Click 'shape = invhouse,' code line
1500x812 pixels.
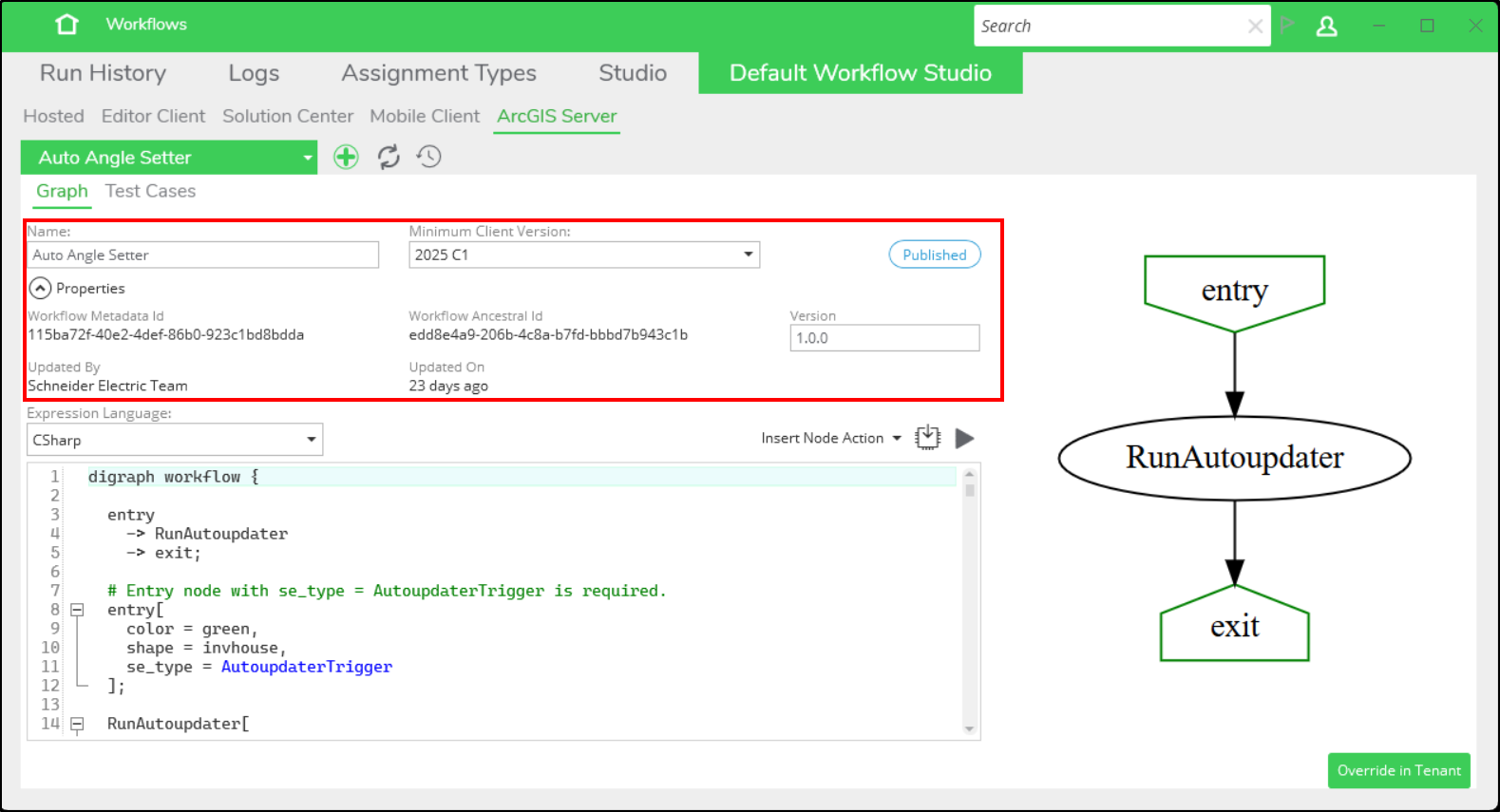pyautogui.click(x=206, y=648)
